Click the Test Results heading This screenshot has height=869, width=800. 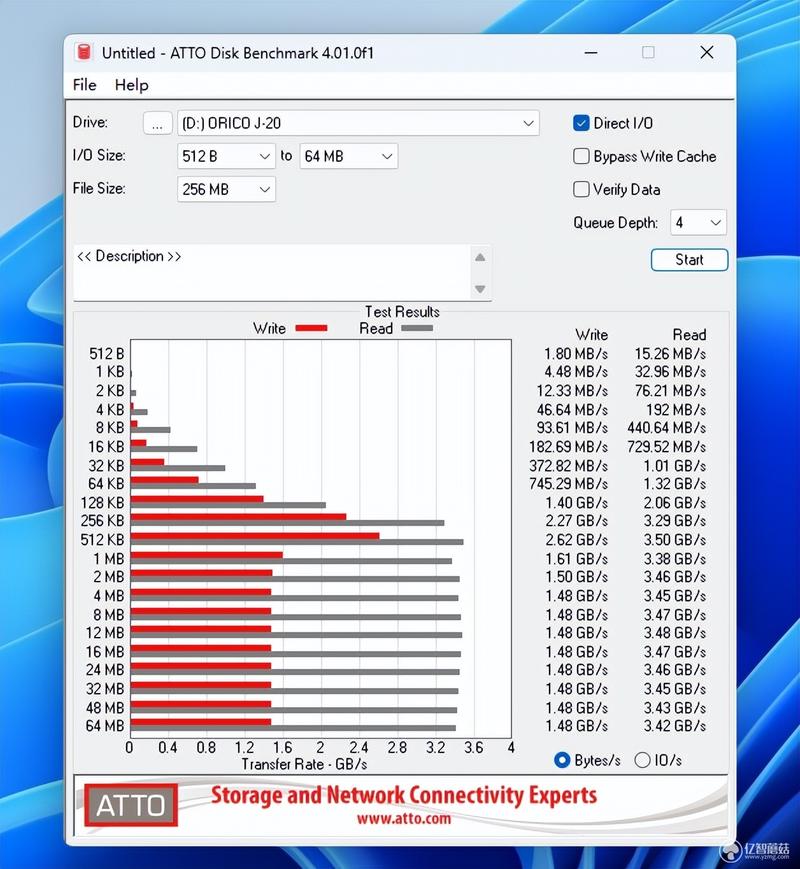click(x=402, y=311)
